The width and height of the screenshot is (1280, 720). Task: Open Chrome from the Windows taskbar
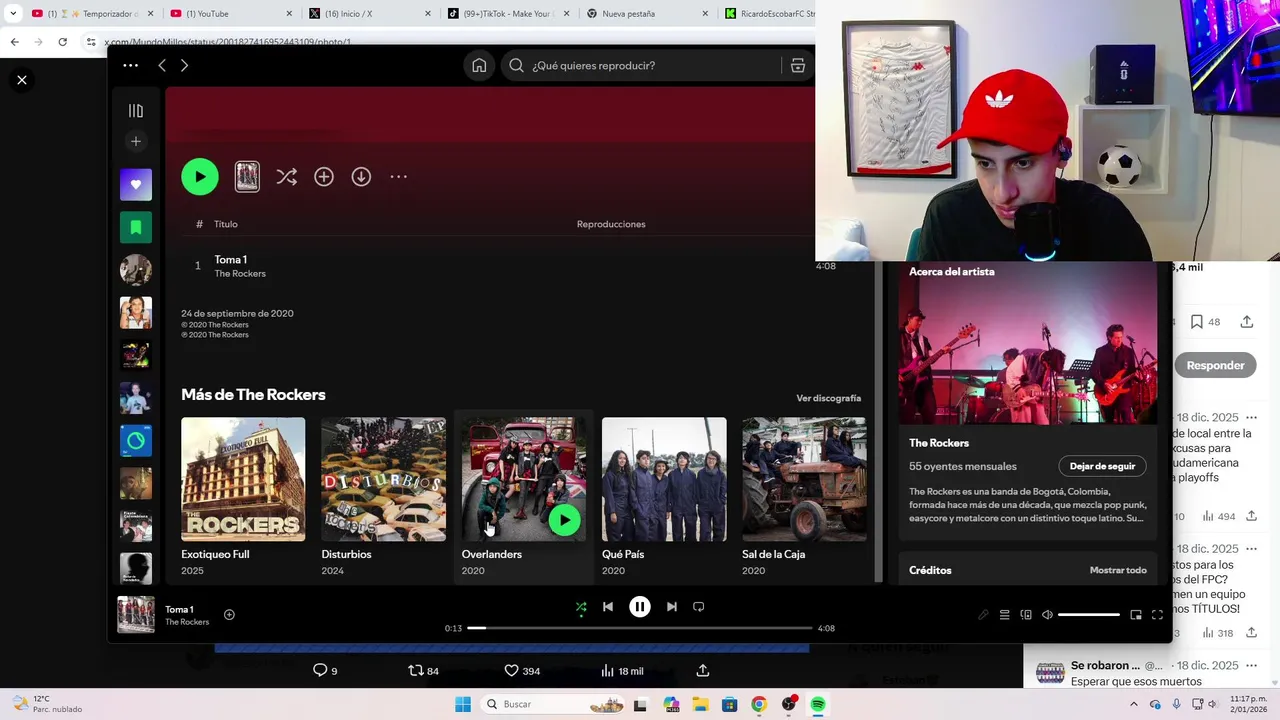[x=759, y=704]
